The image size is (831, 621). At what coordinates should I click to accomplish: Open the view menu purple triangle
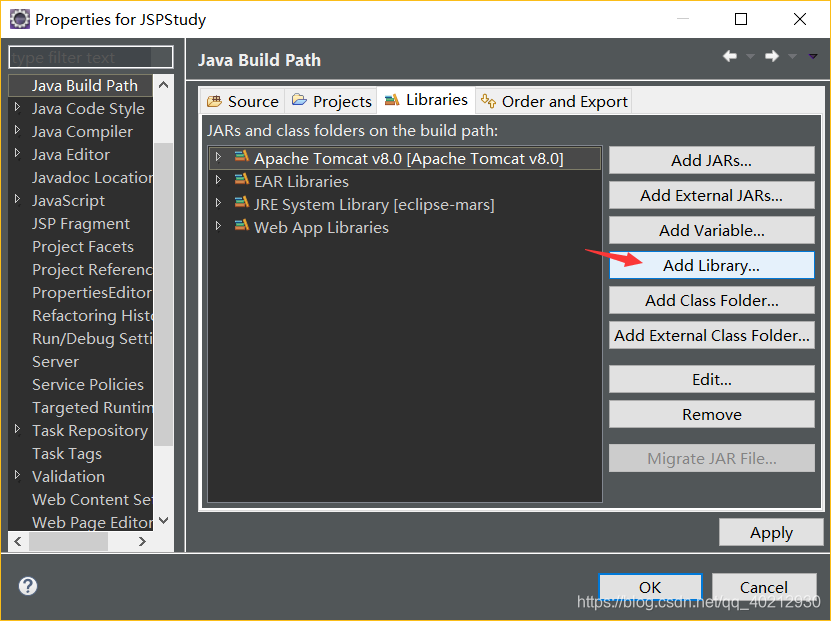(x=812, y=56)
